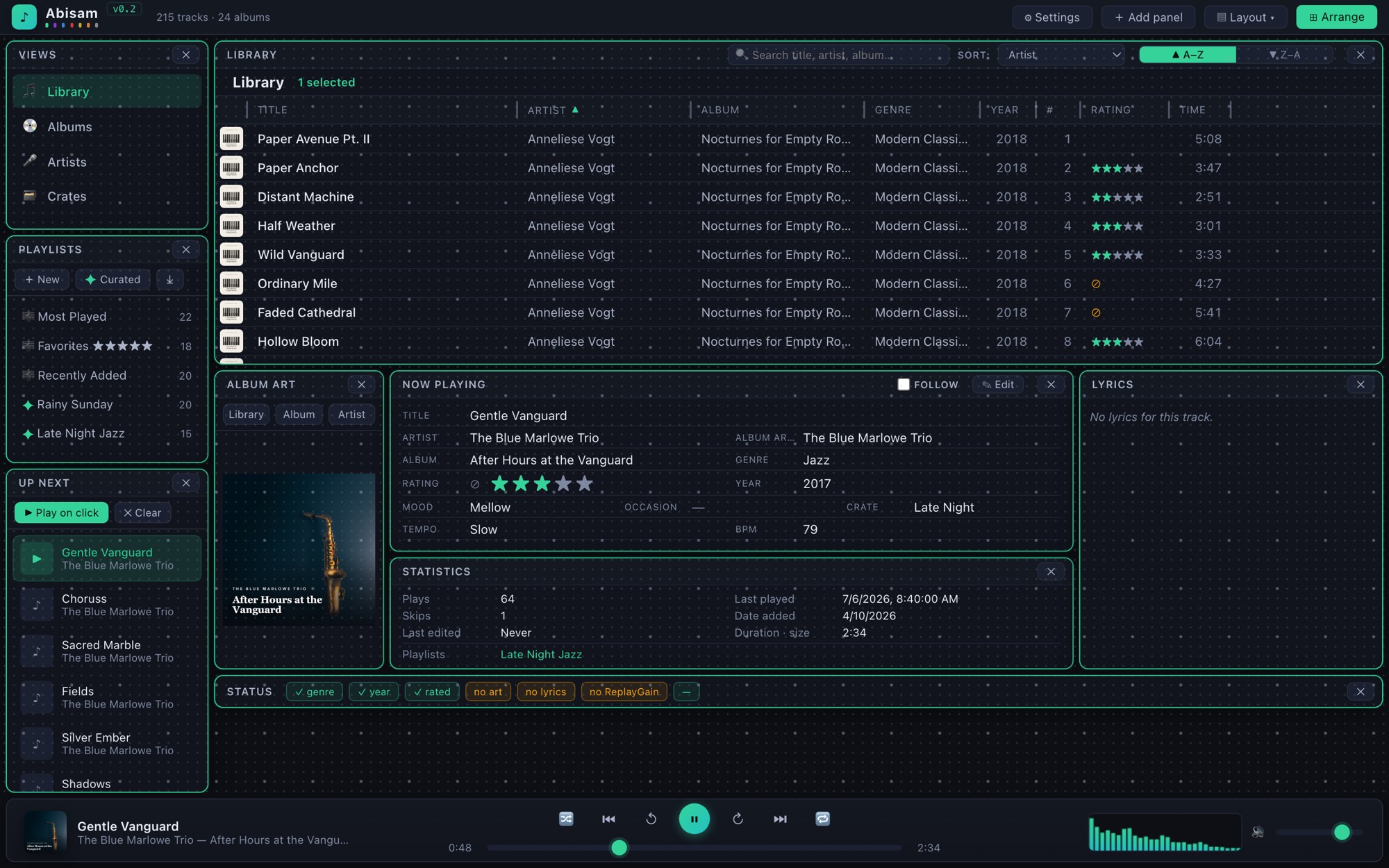Close the Playlists panel
1389x868 pixels.
(x=185, y=249)
